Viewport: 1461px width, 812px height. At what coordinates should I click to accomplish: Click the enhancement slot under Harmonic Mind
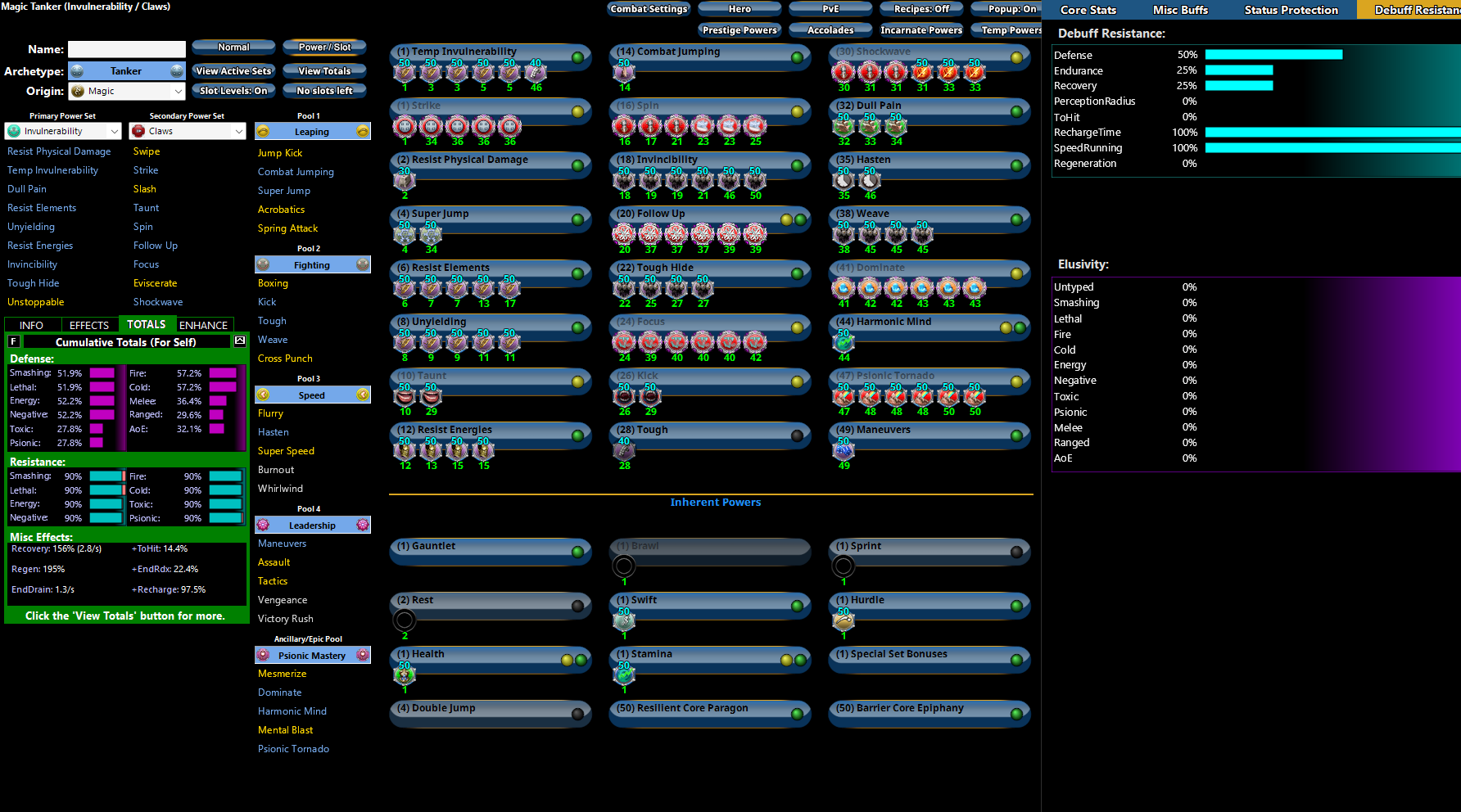[844, 343]
